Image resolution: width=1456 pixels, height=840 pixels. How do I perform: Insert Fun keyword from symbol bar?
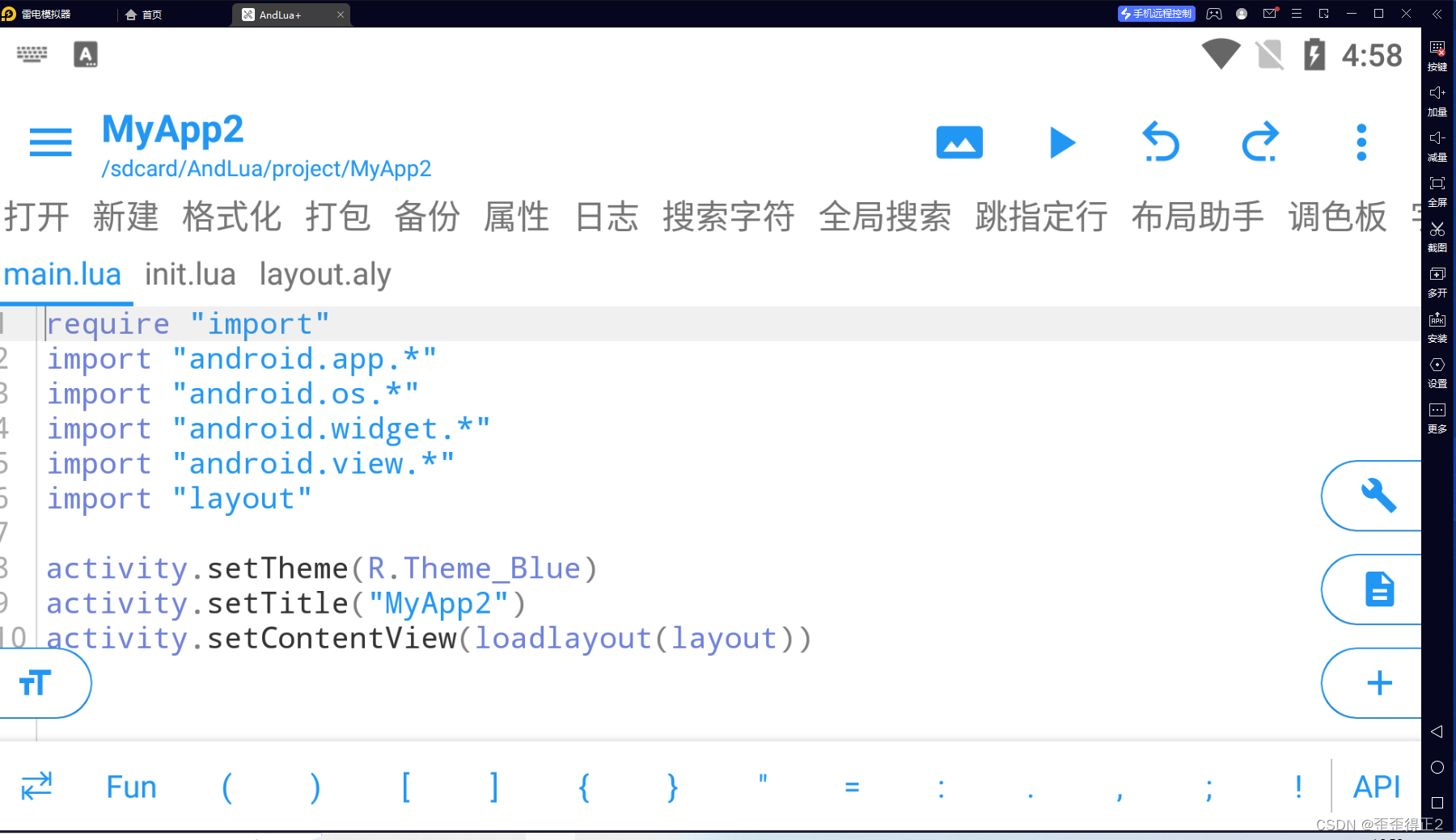point(131,787)
